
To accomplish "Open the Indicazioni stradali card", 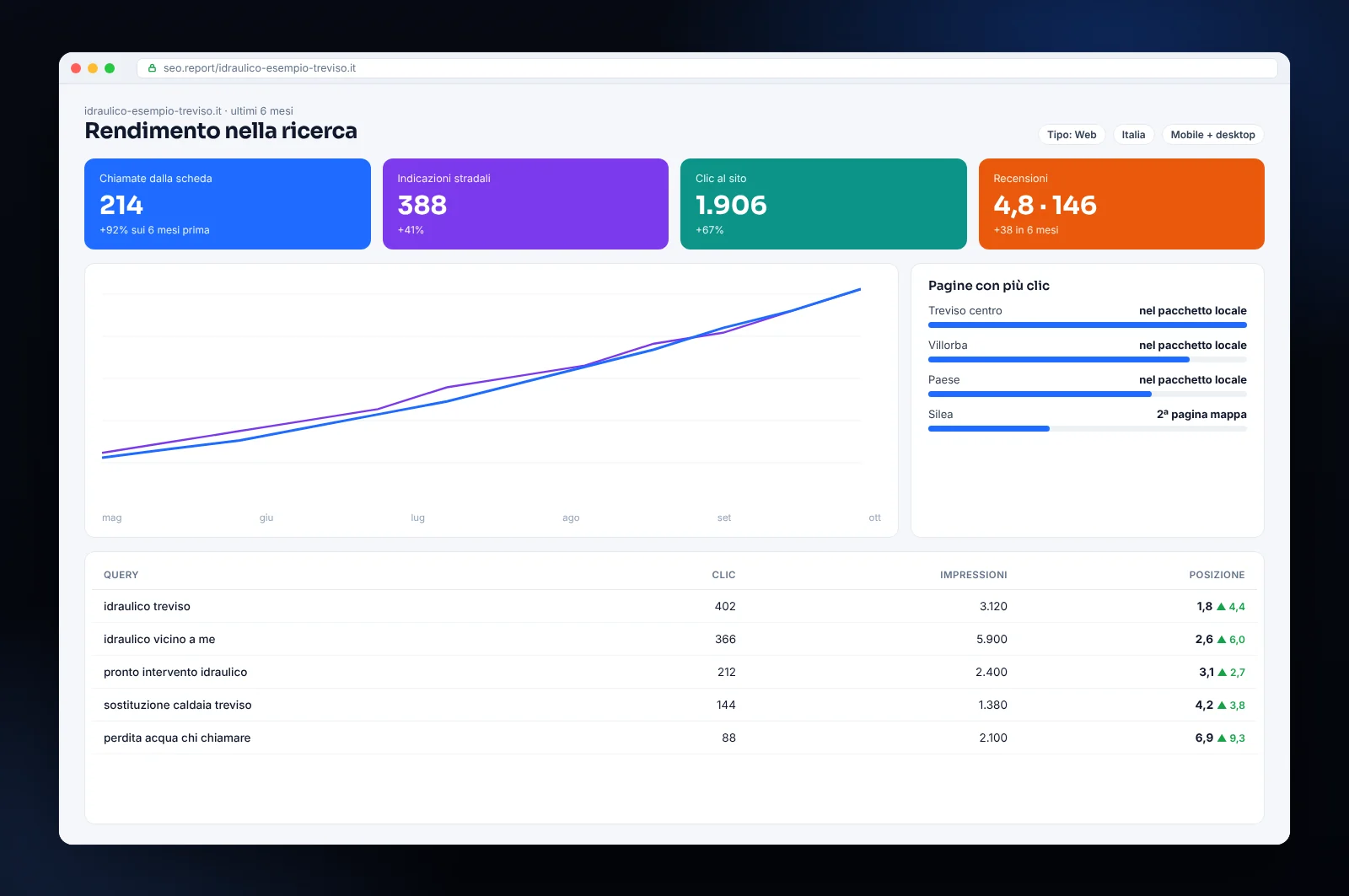I will click(525, 204).
